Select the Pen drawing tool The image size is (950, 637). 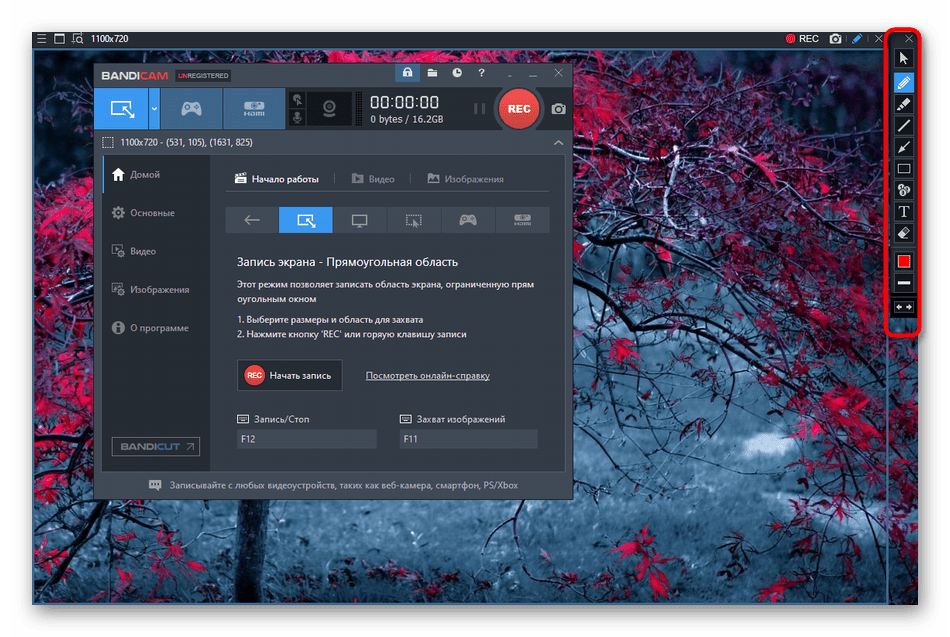click(x=903, y=81)
